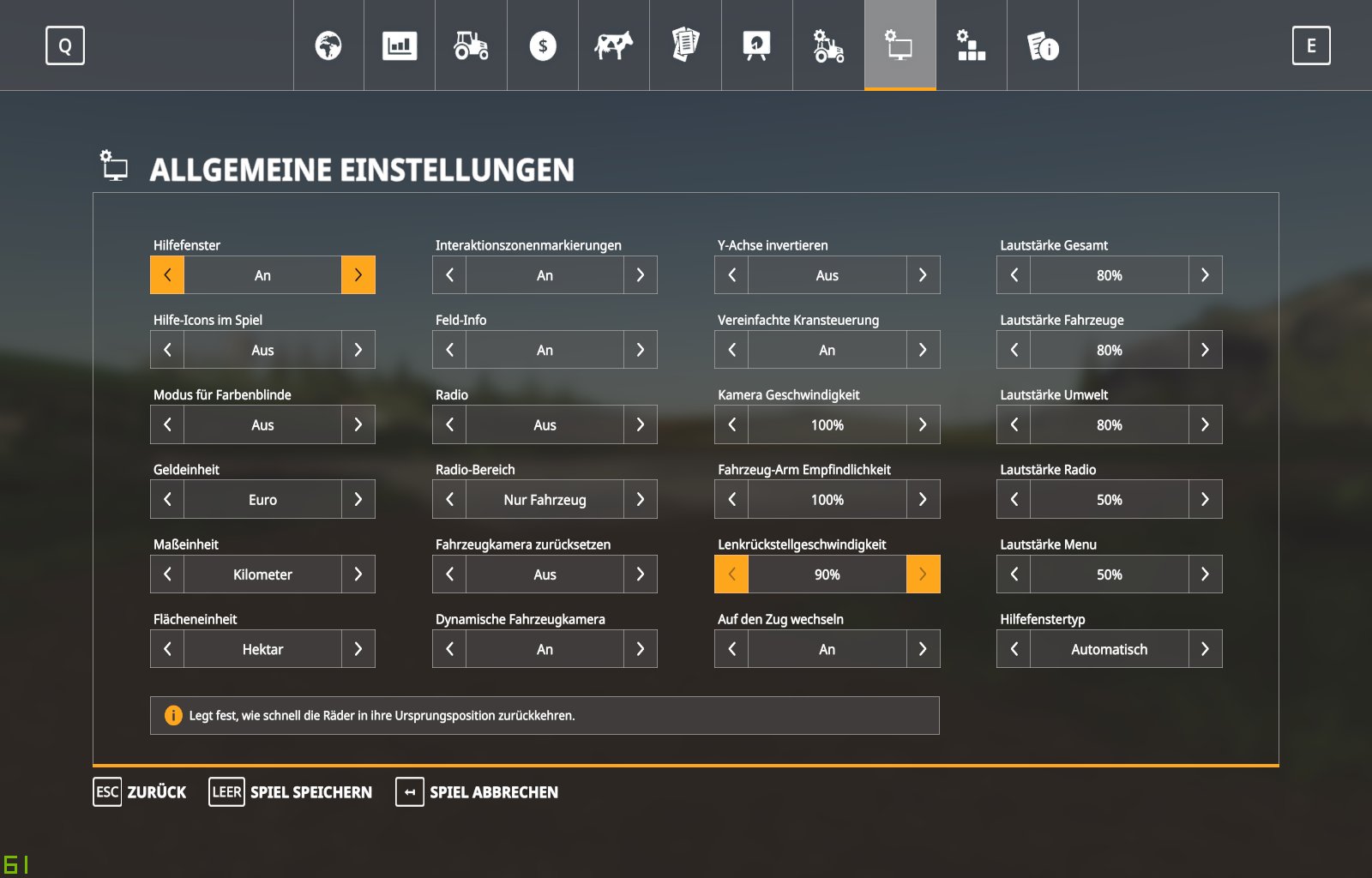Switch Geldeinheit to next currency option

pos(358,499)
